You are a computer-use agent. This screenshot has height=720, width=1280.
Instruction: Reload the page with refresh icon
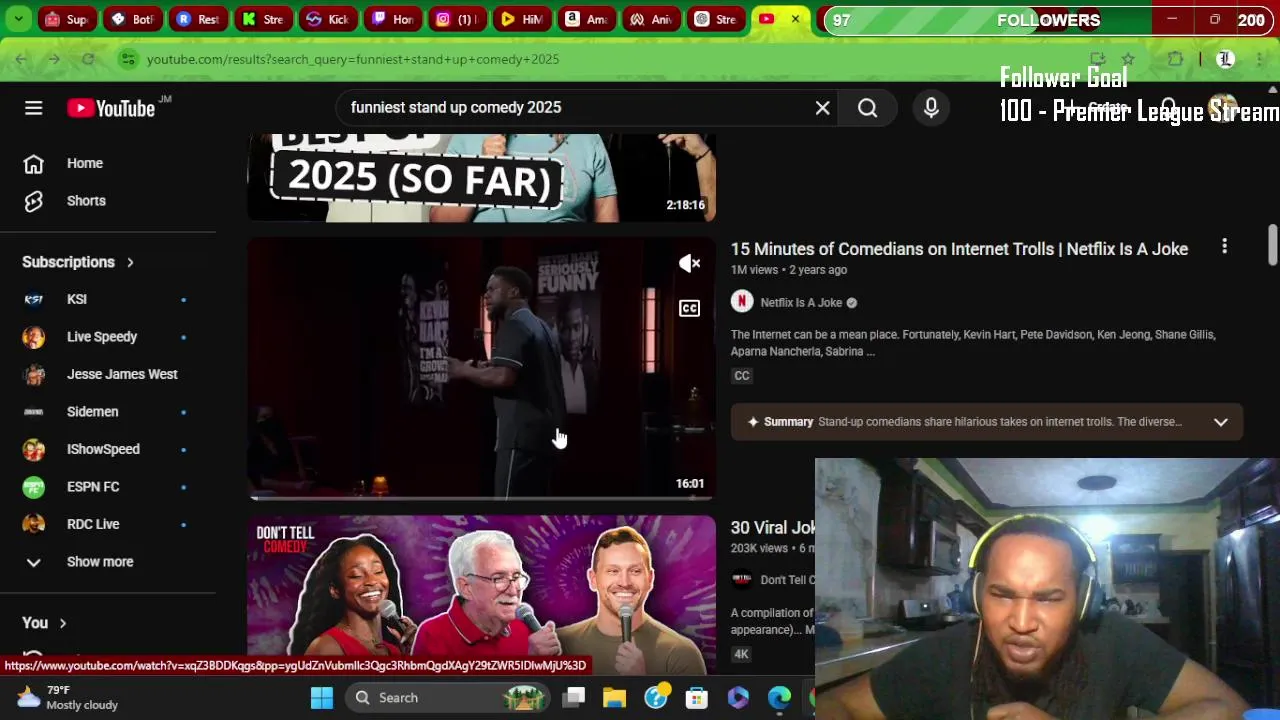click(x=88, y=59)
